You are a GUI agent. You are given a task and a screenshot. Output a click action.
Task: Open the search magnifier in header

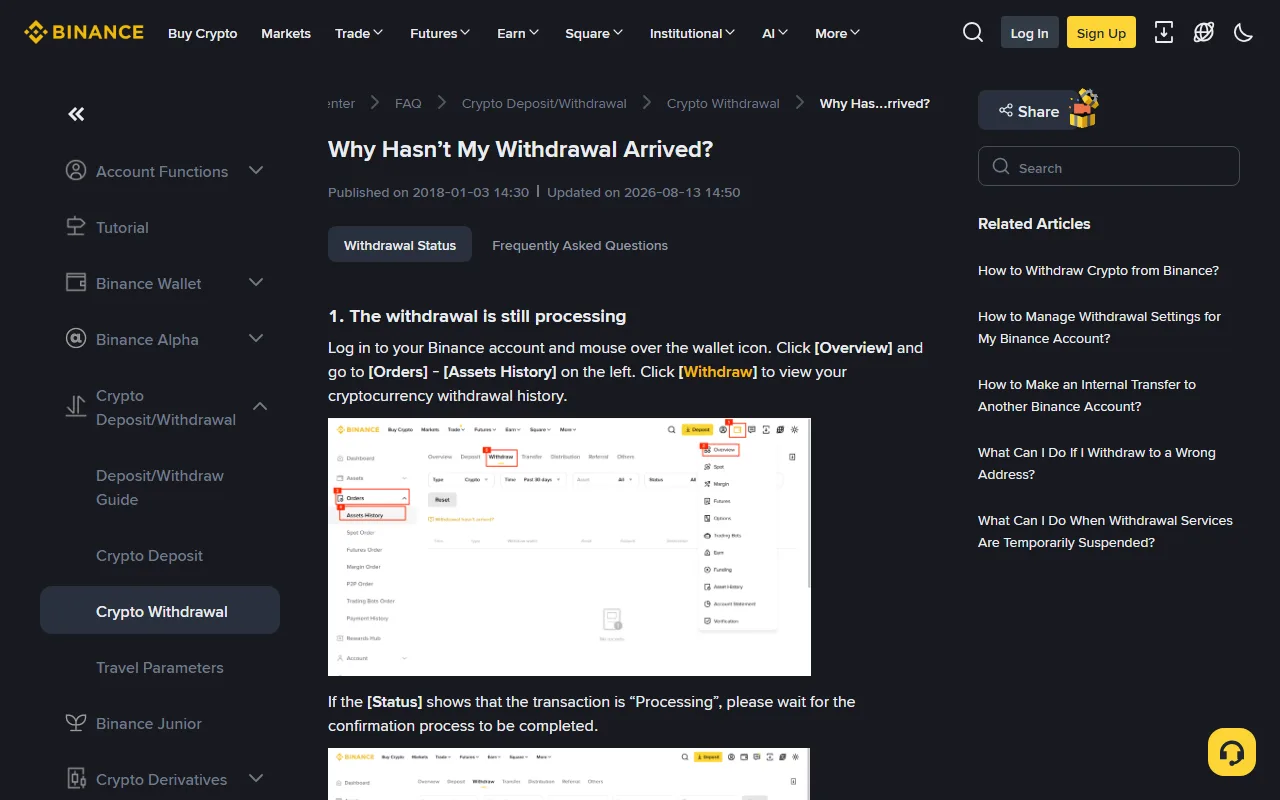coord(973,33)
